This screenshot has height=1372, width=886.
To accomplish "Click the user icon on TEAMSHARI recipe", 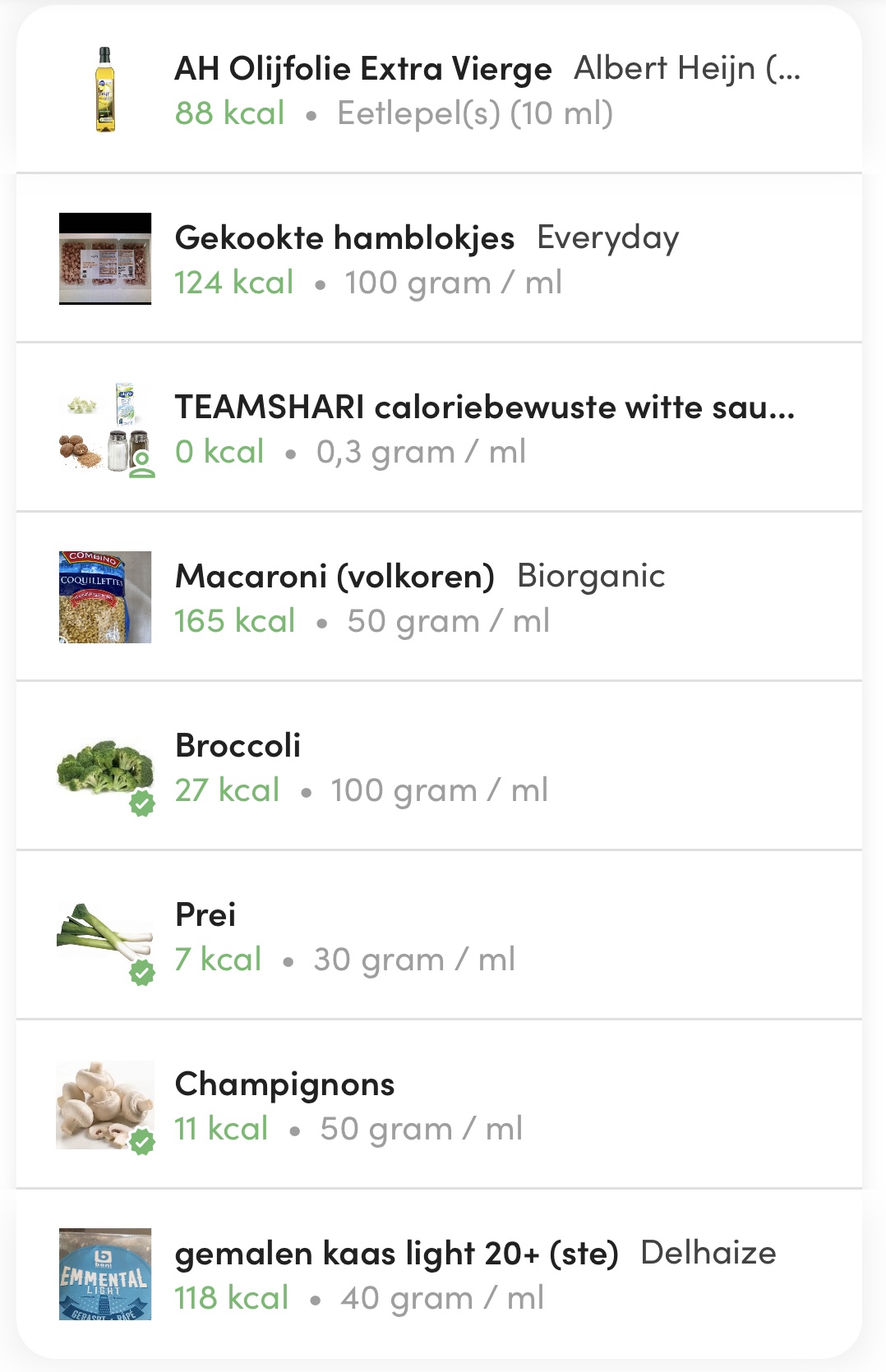I will pyautogui.click(x=142, y=464).
